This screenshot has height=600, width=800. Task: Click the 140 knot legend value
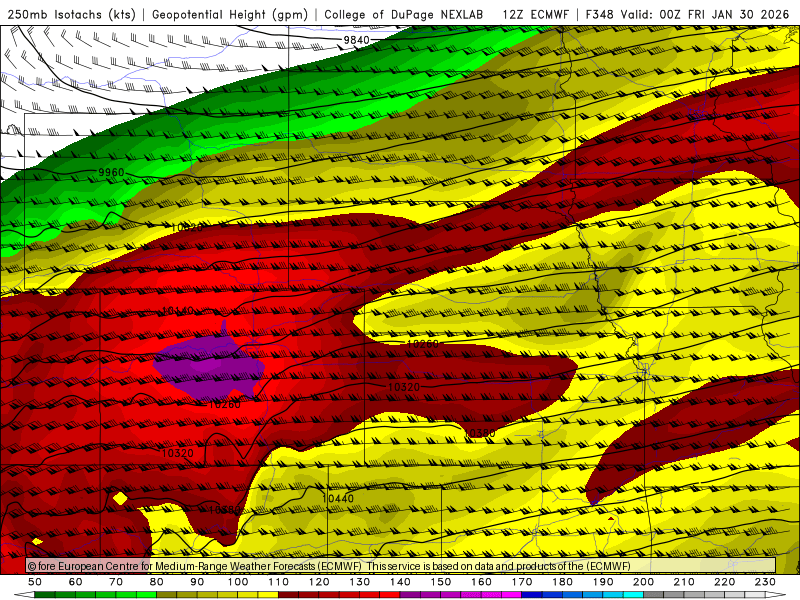[x=400, y=582]
